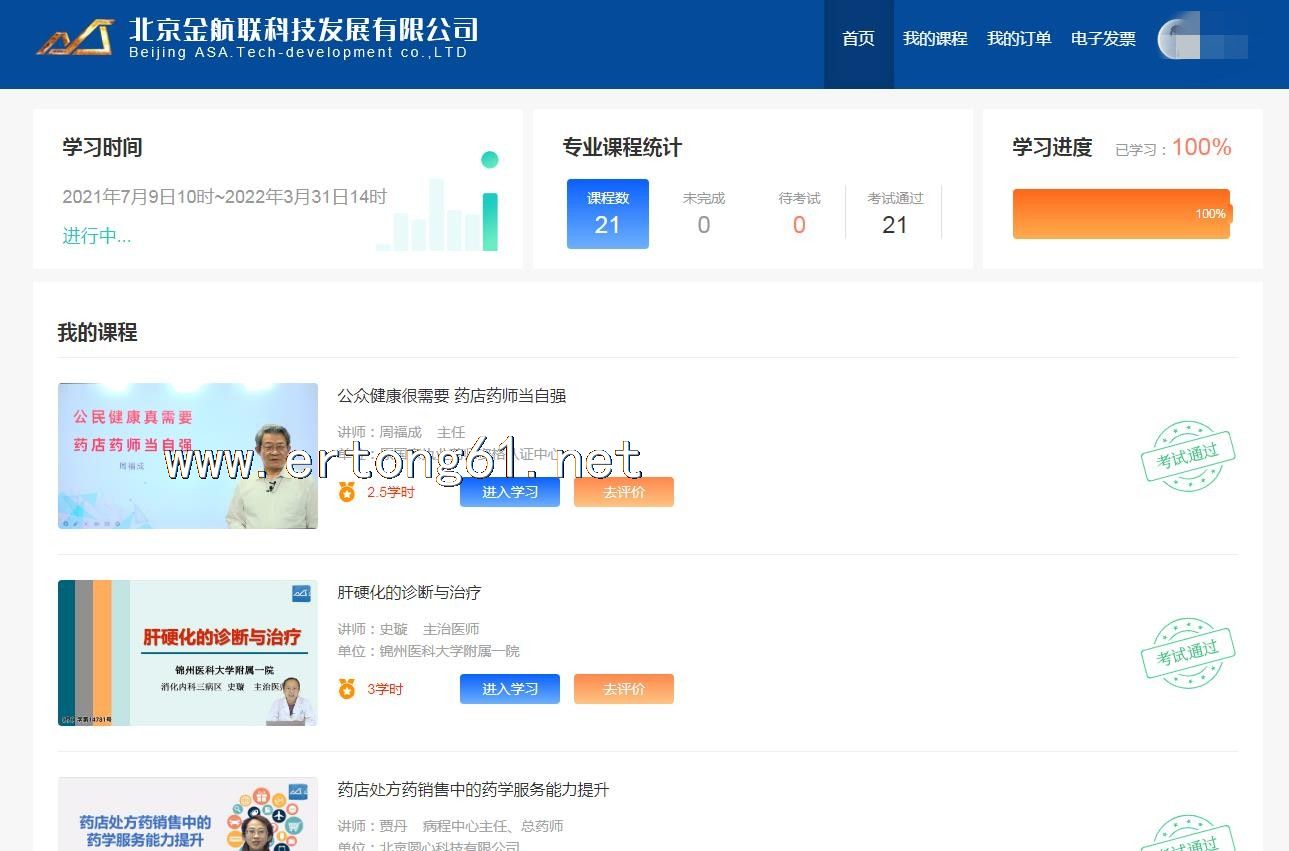Click the user avatar in the header
1289x851 pixels.
pos(1174,40)
